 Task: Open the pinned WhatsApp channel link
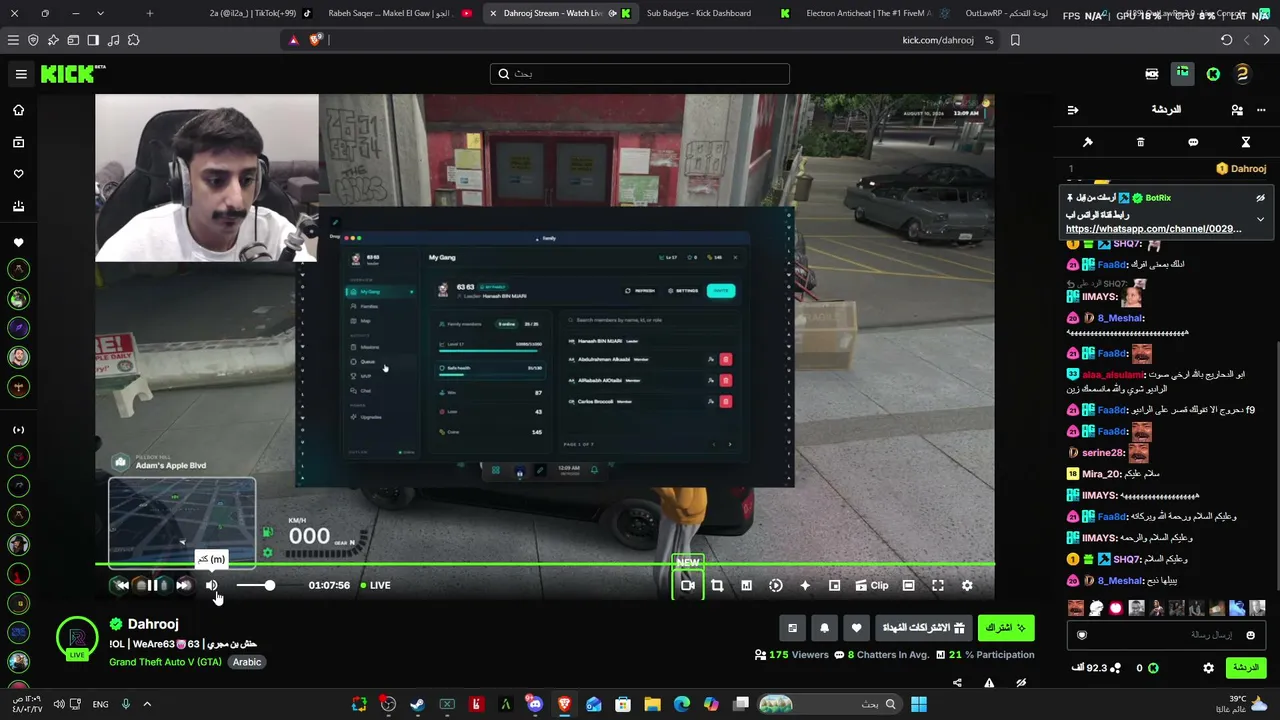point(1154,229)
